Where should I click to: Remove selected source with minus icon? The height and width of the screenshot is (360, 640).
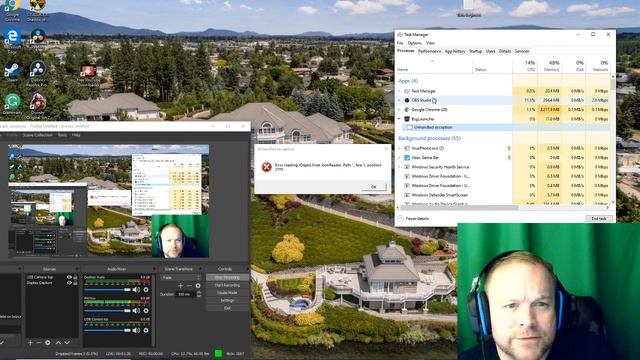click(x=39, y=343)
